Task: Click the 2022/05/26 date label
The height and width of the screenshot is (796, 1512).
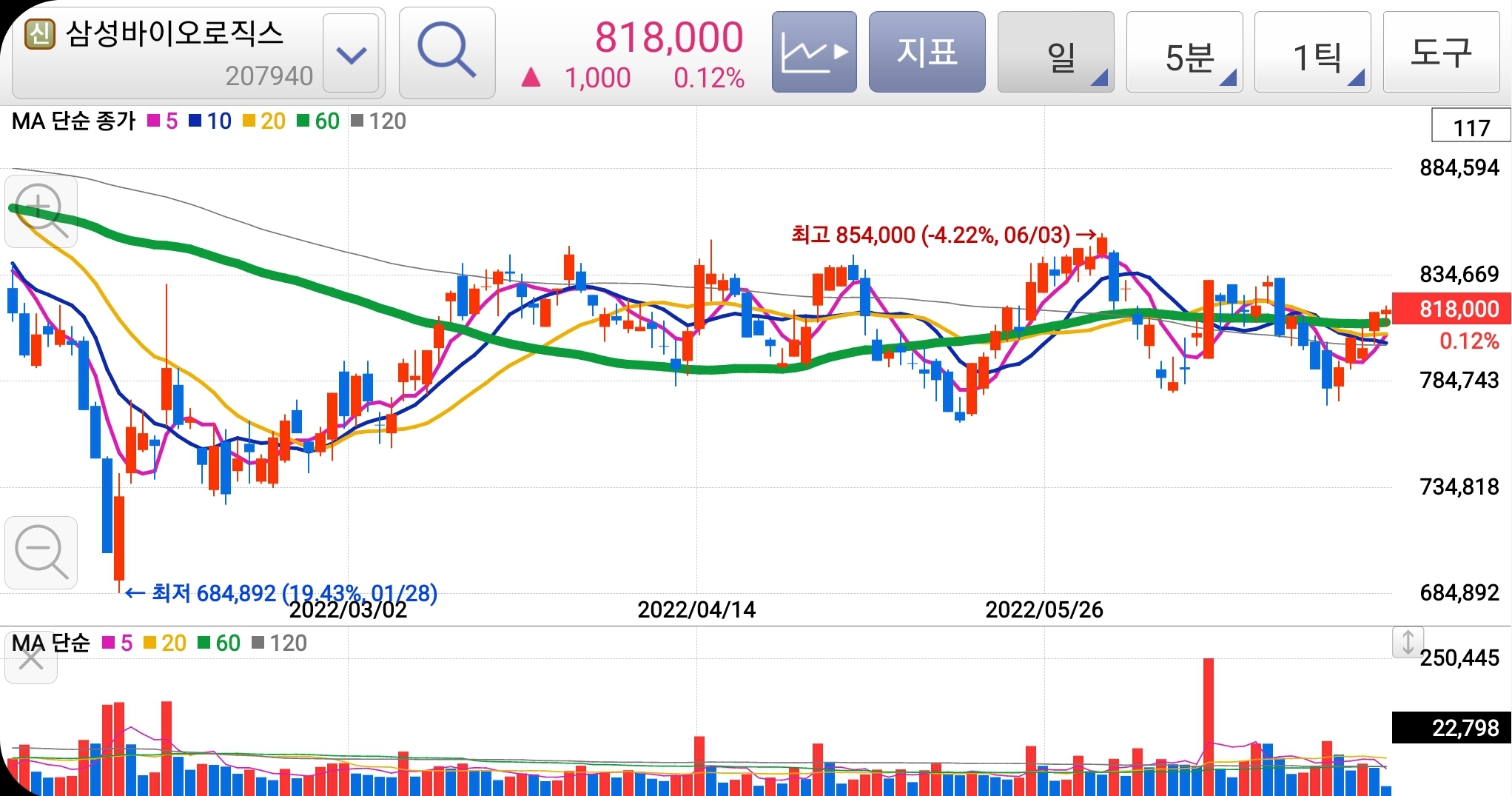Action: pos(1044,610)
